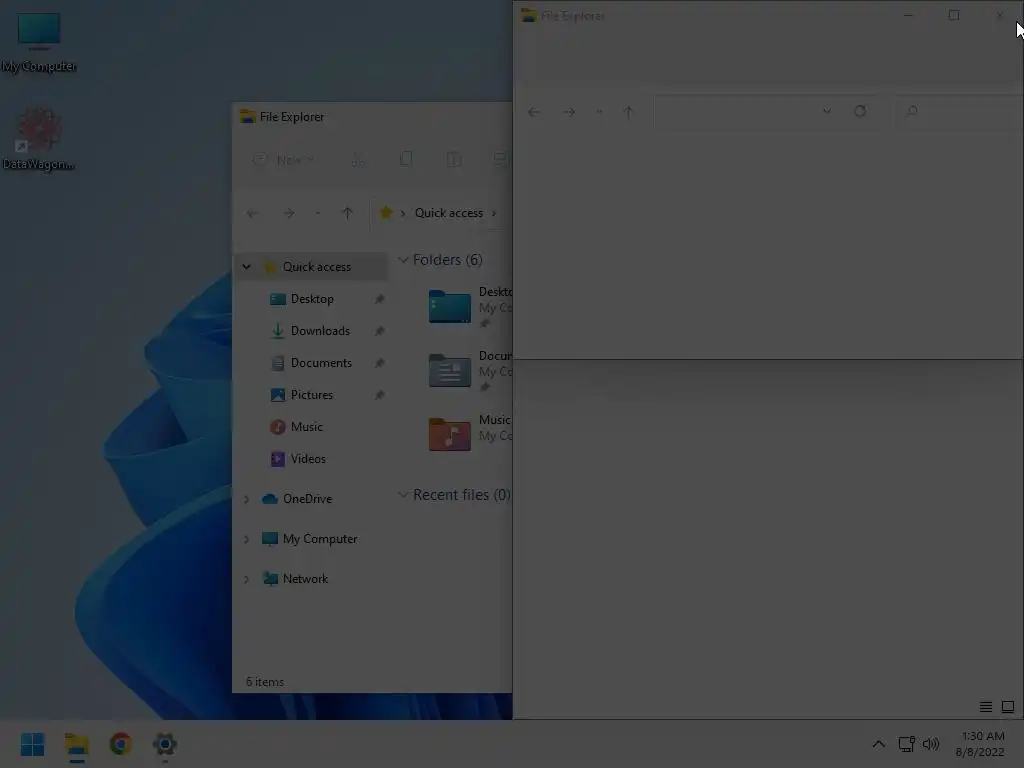This screenshot has width=1024, height=768.
Task: Select the Music folder tile
Action: click(x=470, y=434)
